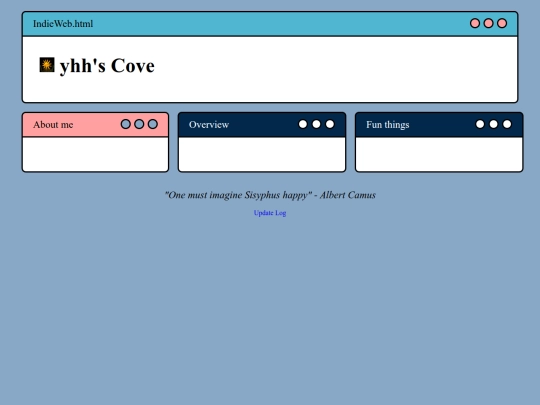Select the Overview panel title
This screenshot has width=540, height=405.
(x=209, y=125)
